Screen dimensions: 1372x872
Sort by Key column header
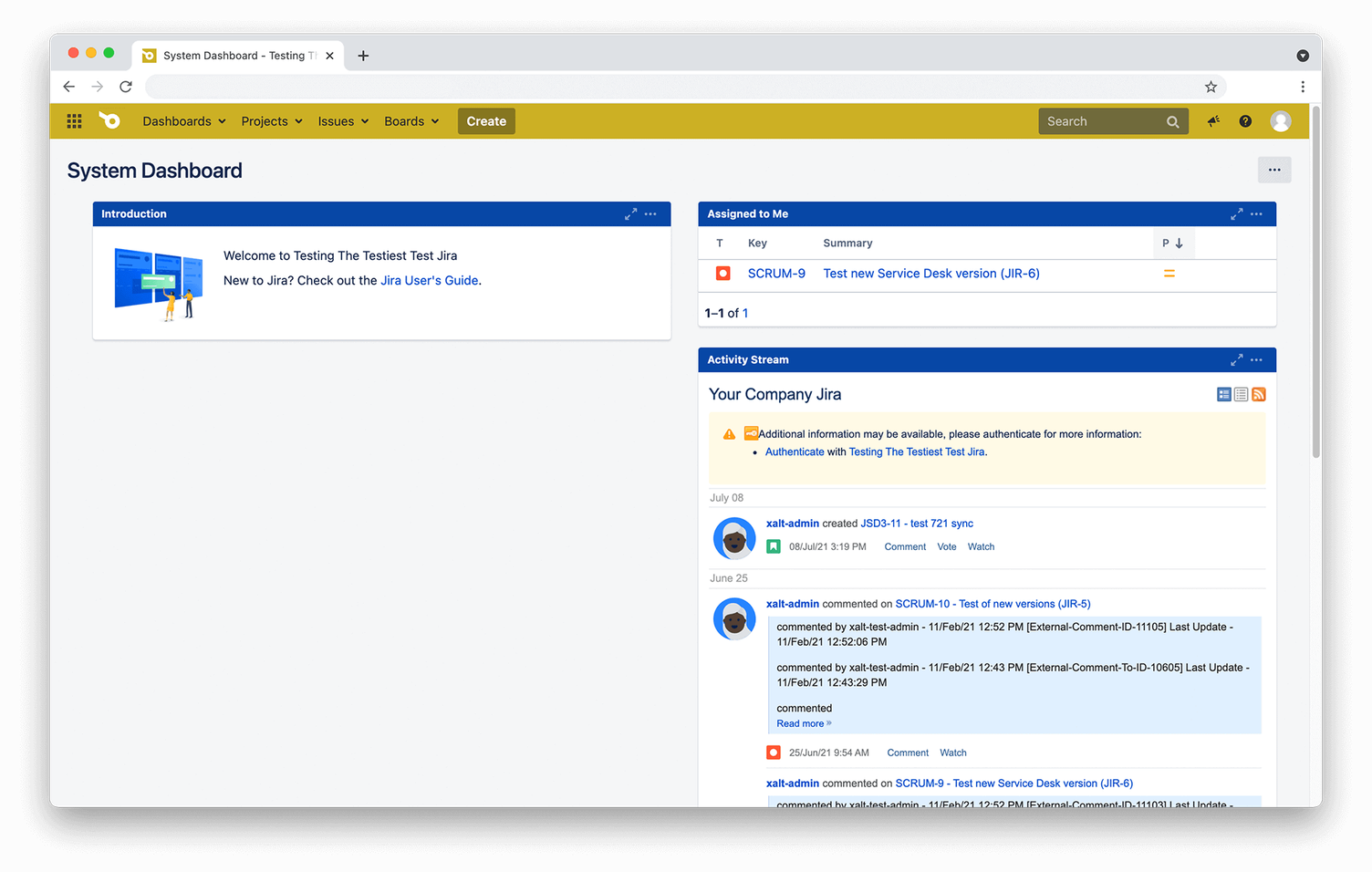click(757, 244)
